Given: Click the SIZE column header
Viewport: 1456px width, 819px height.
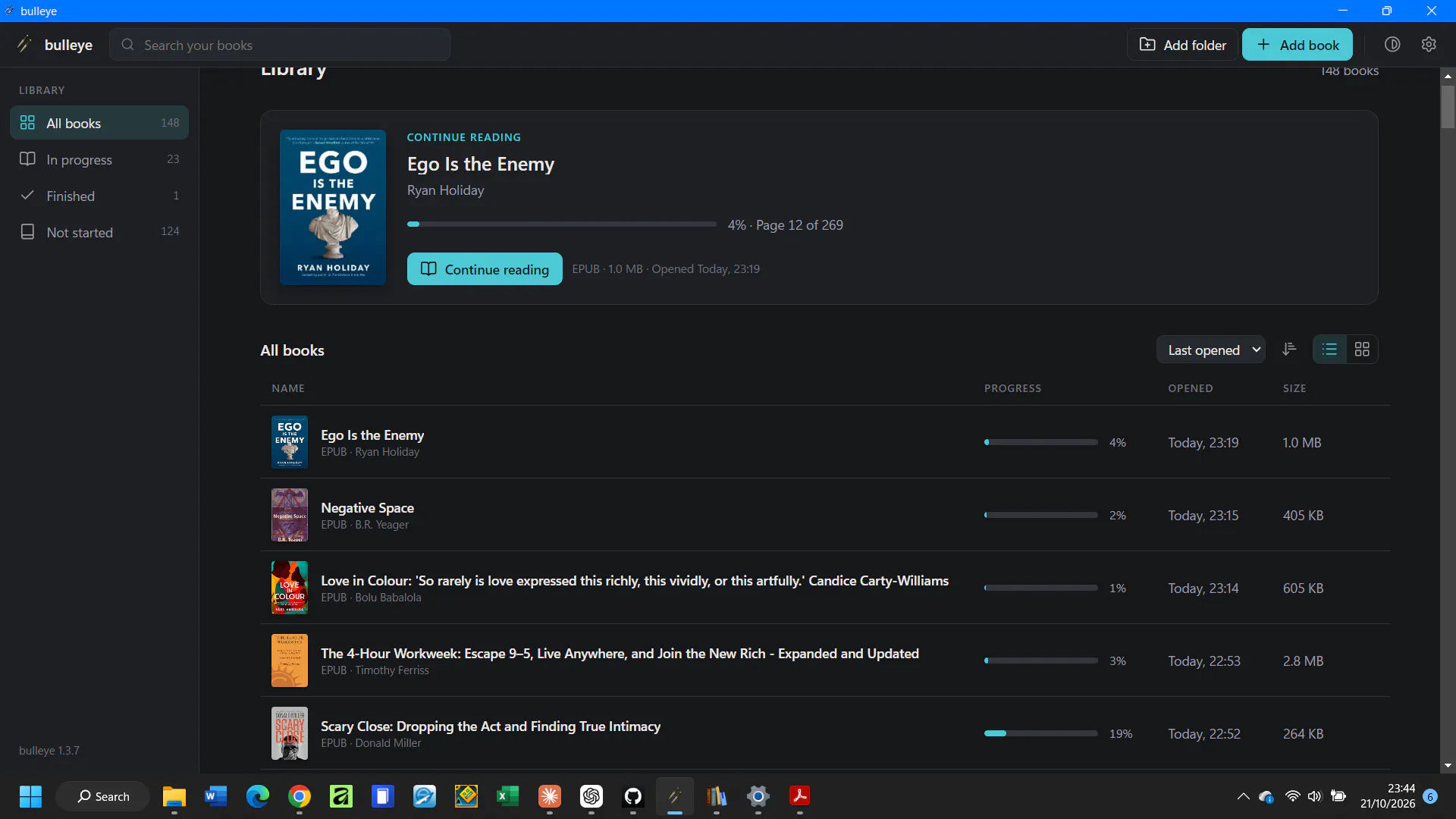Looking at the screenshot, I should [1294, 388].
